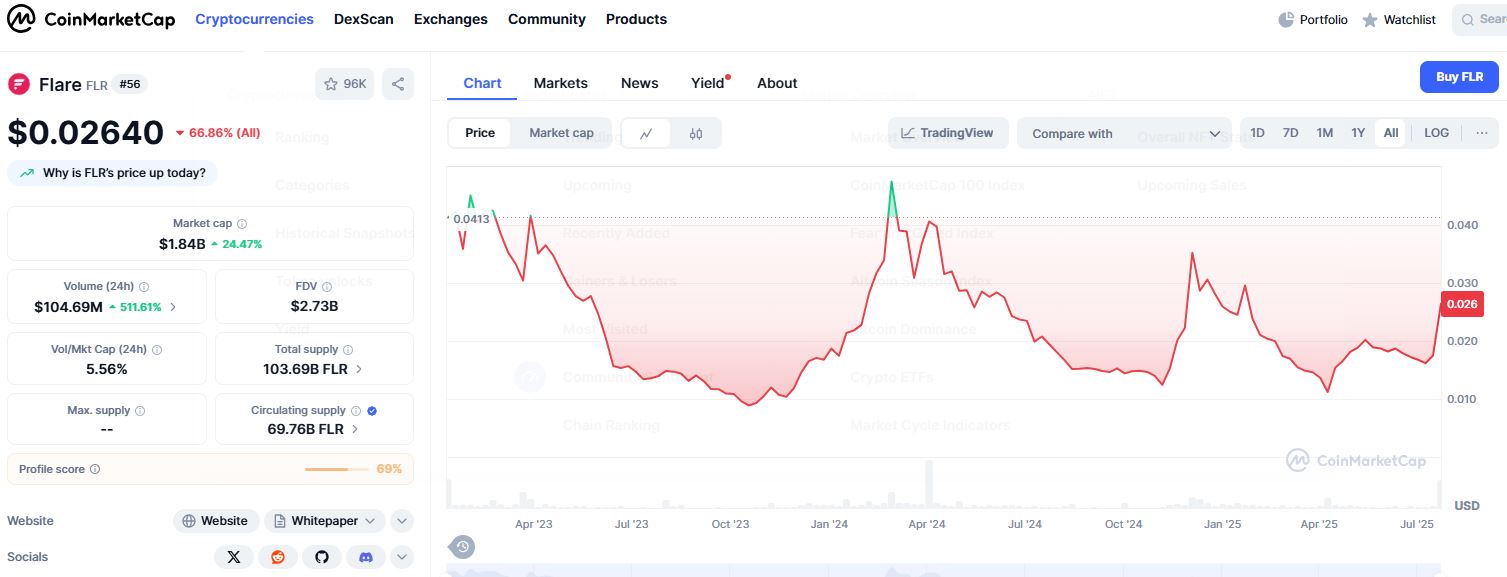This screenshot has height=577, width=1507.
Task: Add Flare to watchlist with the 96K star
Action: point(344,84)
